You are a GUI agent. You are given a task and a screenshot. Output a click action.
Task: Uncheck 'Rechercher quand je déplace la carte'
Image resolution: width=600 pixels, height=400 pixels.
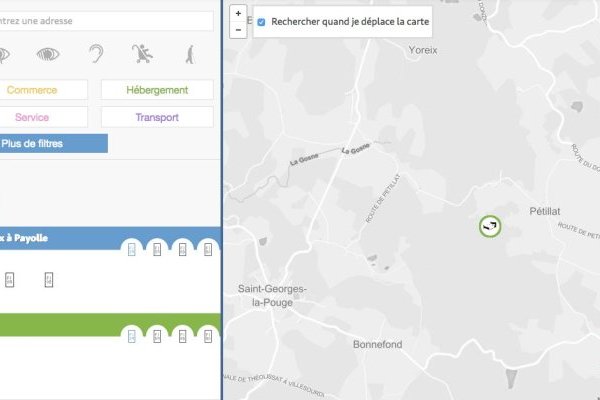click(262, 21)
